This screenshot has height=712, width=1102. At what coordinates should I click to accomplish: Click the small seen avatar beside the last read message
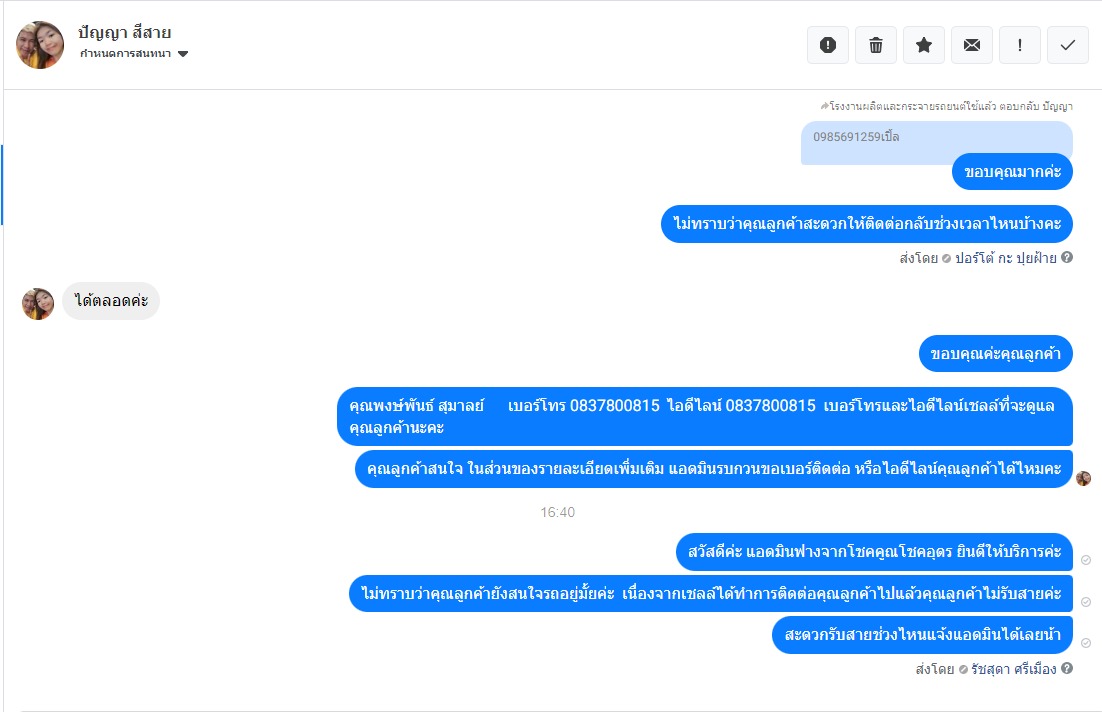coord(1083,478)
